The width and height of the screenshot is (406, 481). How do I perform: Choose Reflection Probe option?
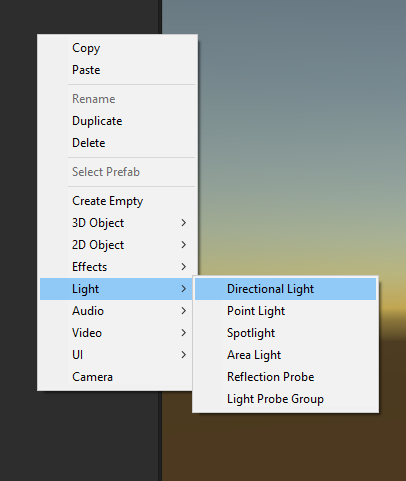pyautogui.click(x=285, y=377)
